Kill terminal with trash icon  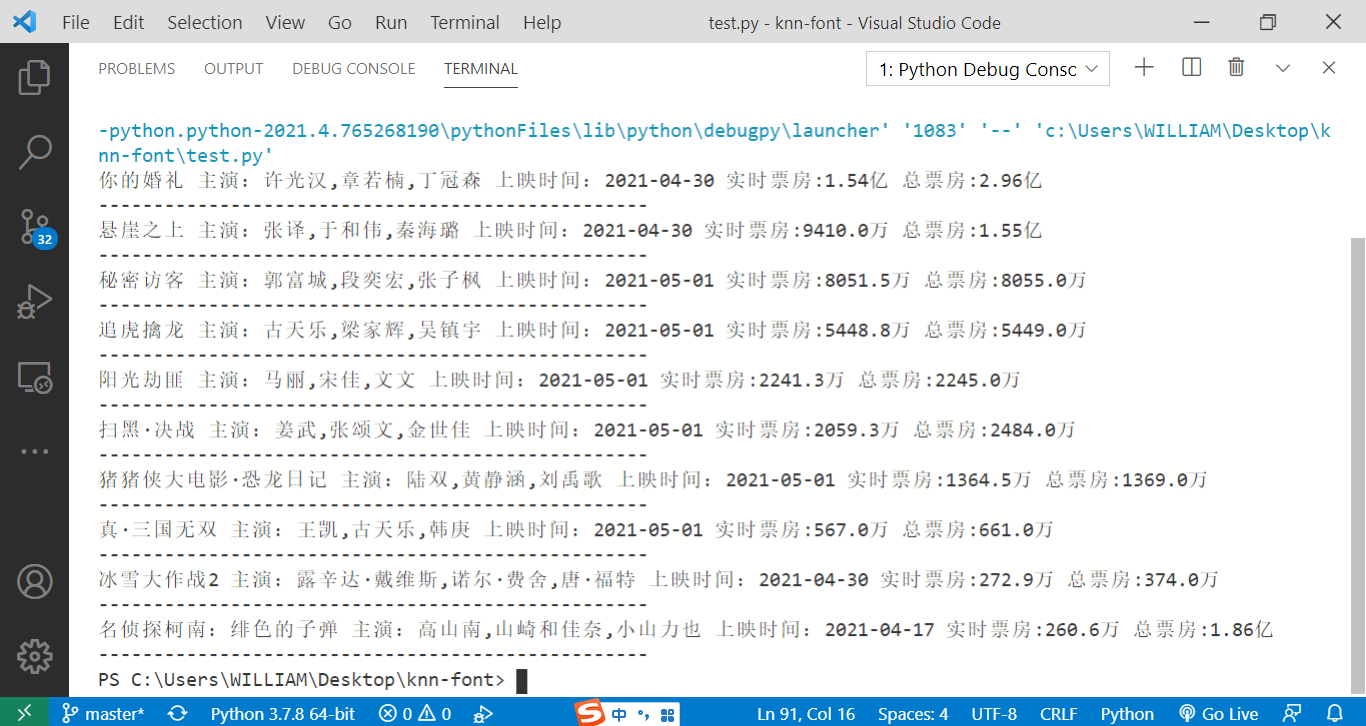tap(1237, 68)
